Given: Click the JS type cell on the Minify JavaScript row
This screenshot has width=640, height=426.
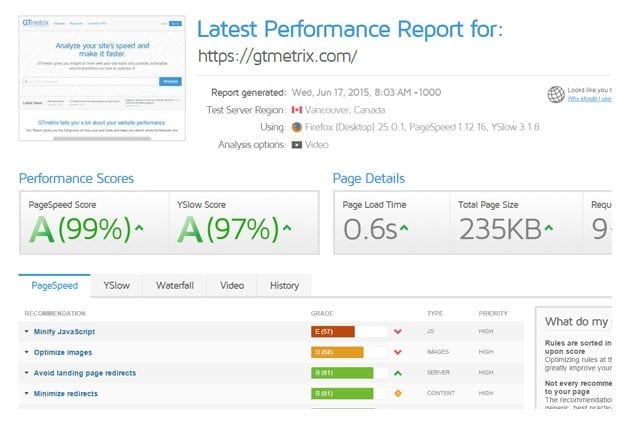Looking at the screenshot, I should point(431,331).
